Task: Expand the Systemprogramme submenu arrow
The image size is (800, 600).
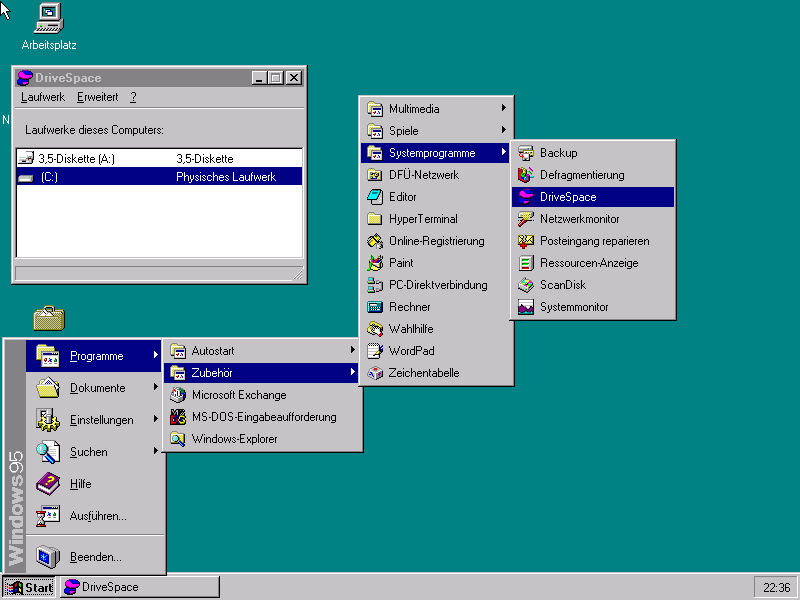Action: click(x=503, y=152)
